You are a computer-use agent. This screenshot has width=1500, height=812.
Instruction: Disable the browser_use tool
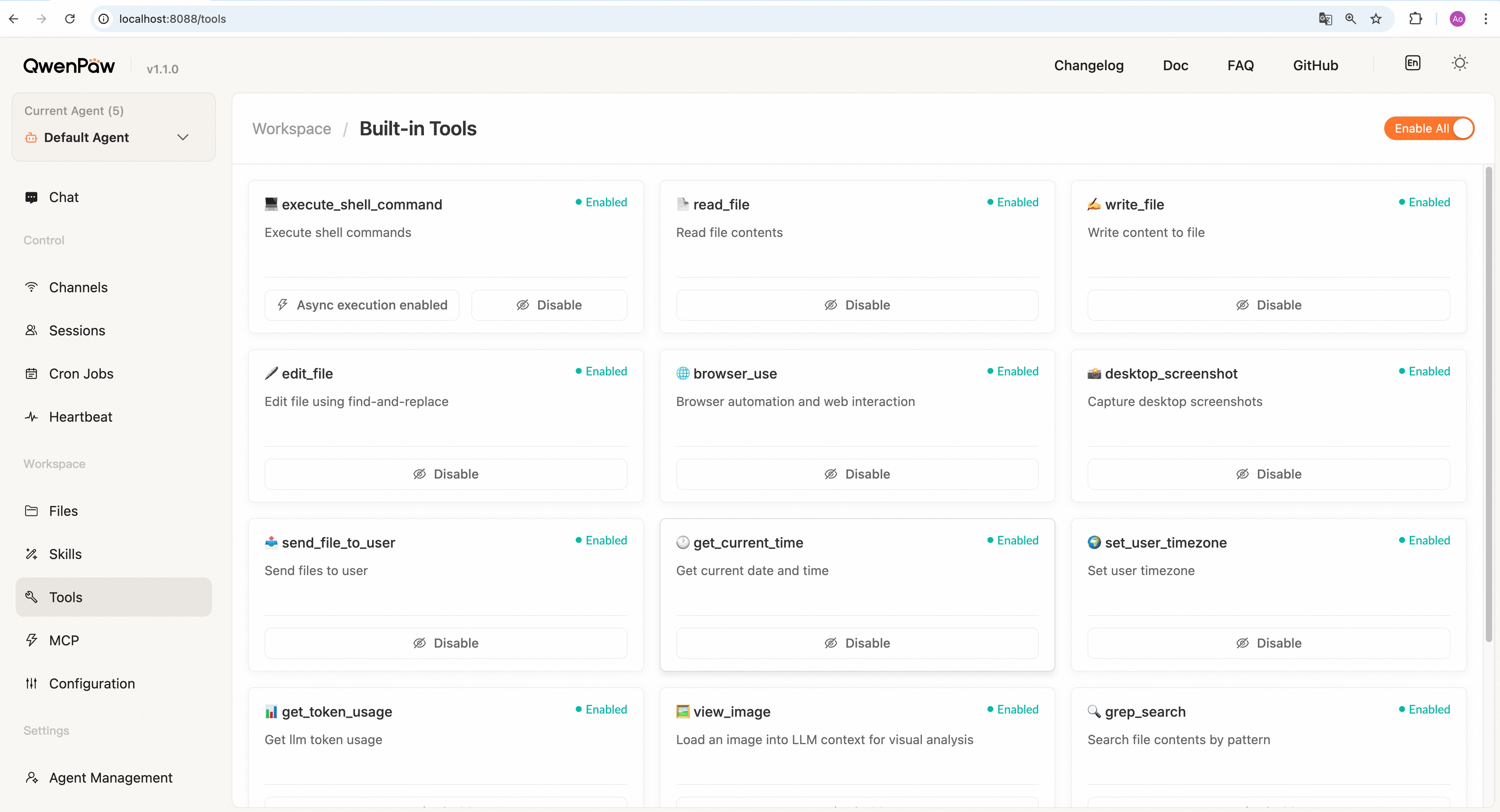tap(857, 474)
